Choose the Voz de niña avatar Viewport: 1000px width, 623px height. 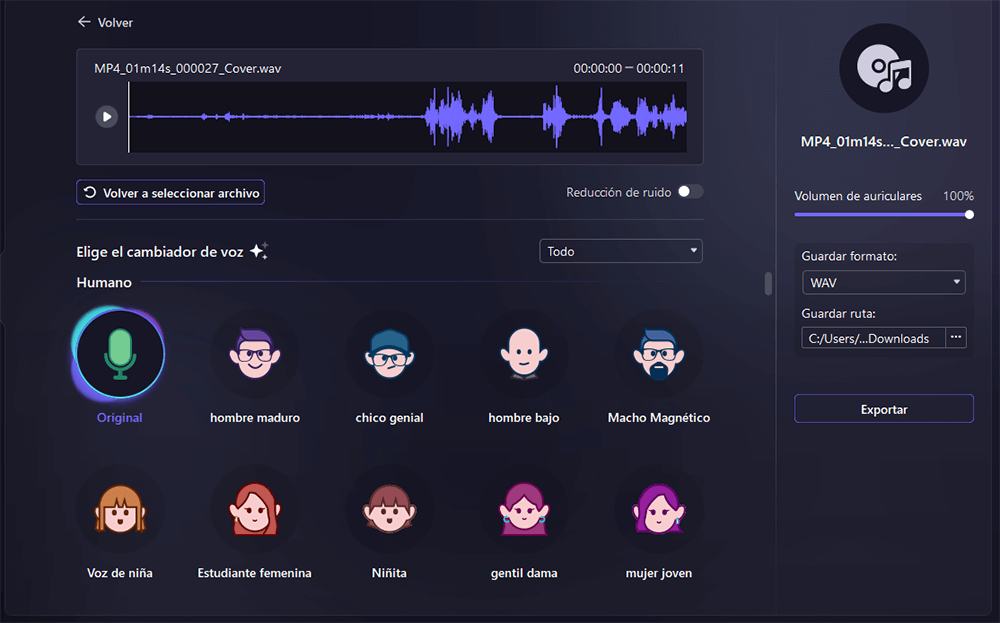click(120, 510)
